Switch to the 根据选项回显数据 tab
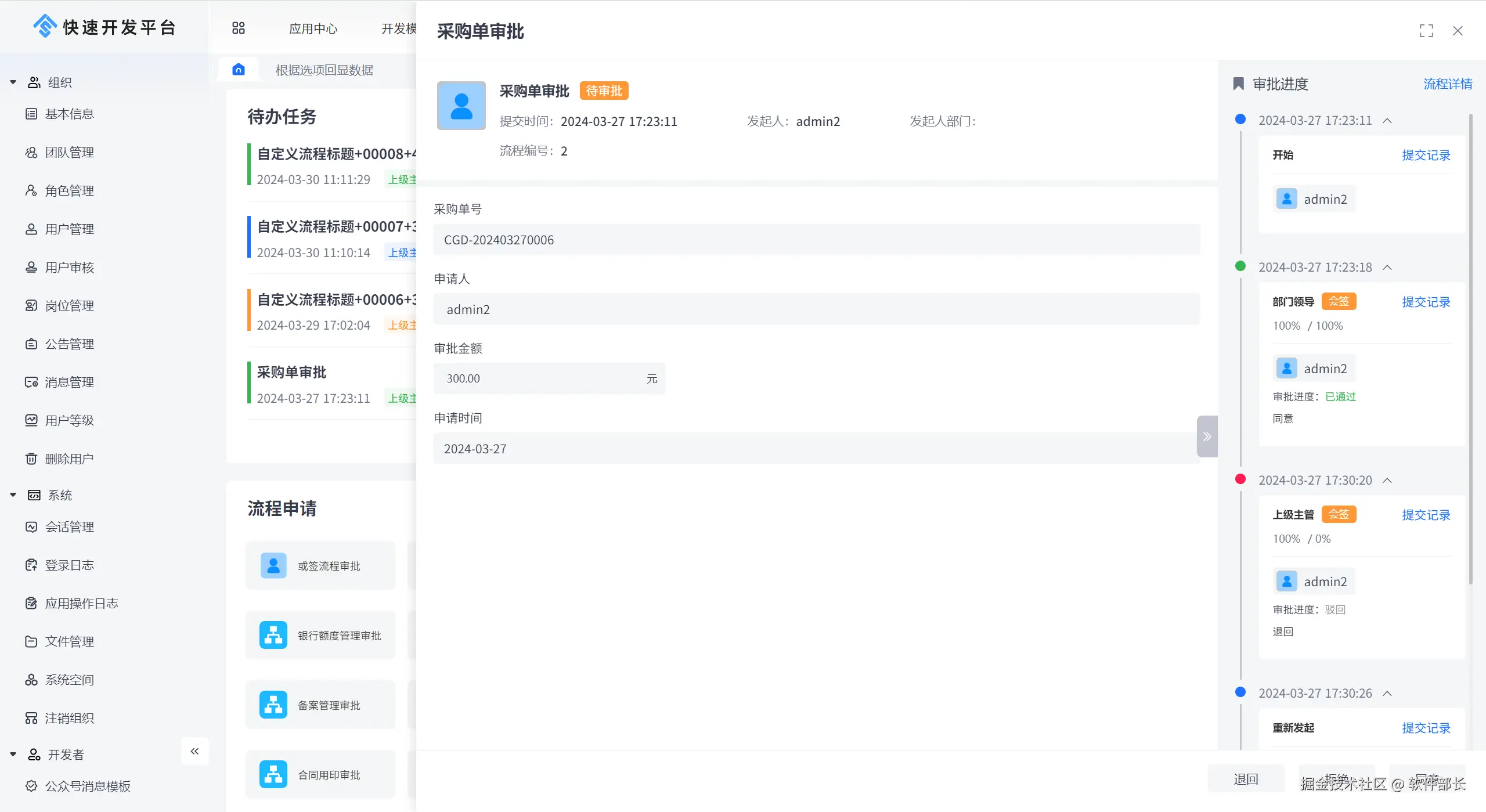Viewport: 1486px width, 812px height. pyautogui.click(x=324, y=70)
